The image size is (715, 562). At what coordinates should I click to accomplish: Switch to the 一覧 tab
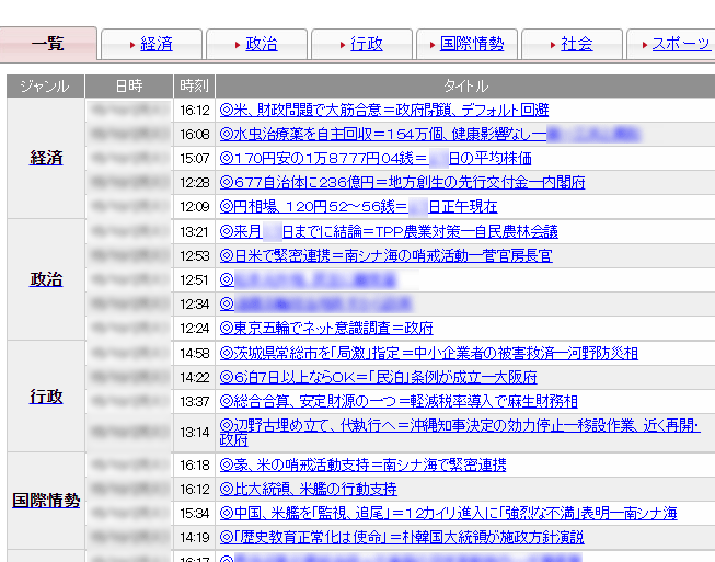pos(48,44)
